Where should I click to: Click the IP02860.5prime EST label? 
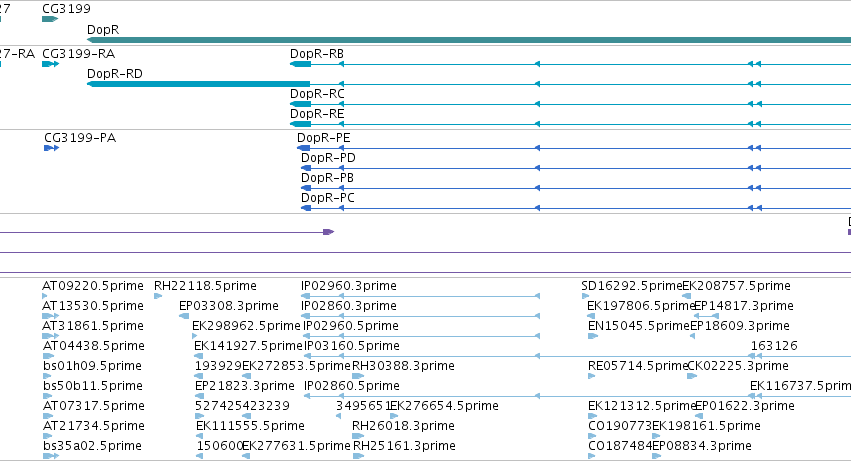[x=352, y=386]
